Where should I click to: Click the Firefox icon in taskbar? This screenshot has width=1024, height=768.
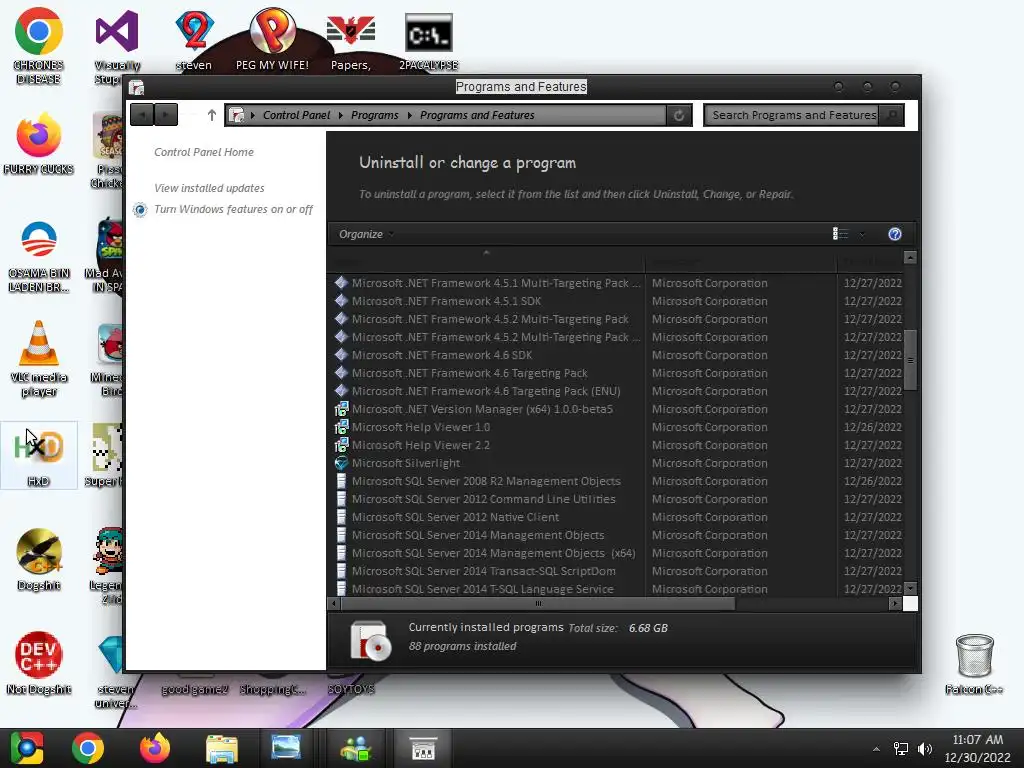[x=155, y=748]
